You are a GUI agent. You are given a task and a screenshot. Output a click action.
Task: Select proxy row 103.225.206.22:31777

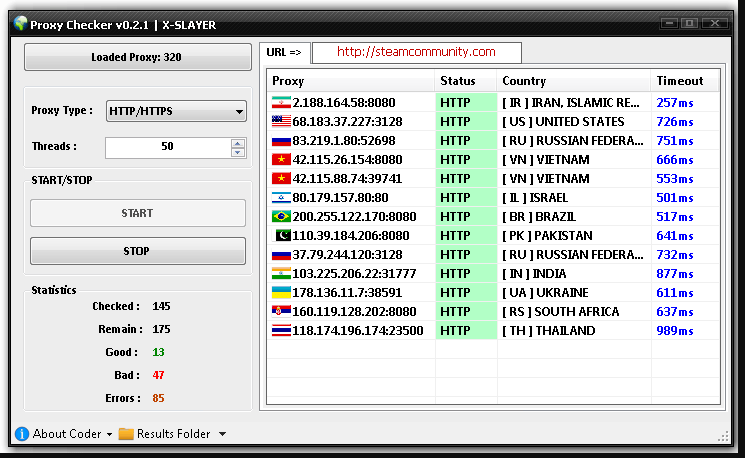tap(493, 274)
